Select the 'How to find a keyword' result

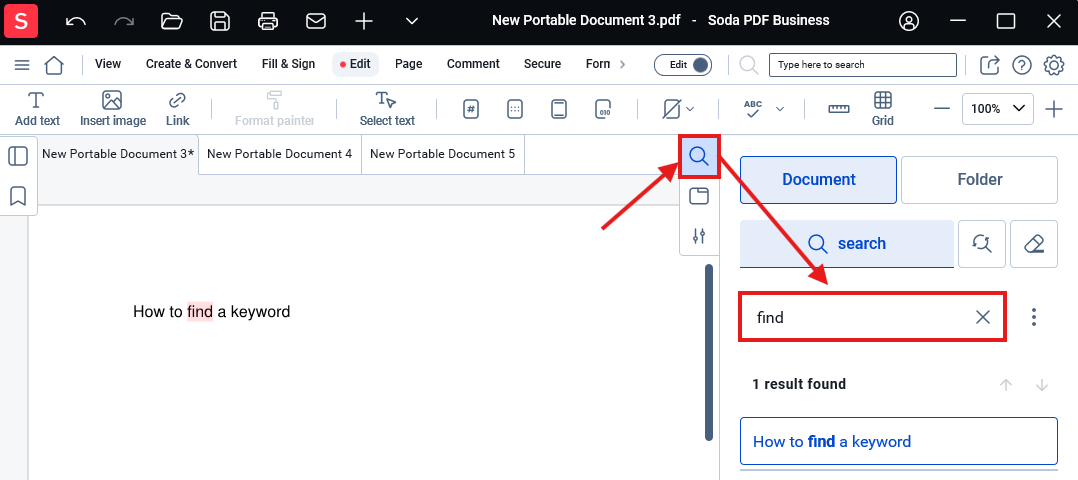(899, 441)
